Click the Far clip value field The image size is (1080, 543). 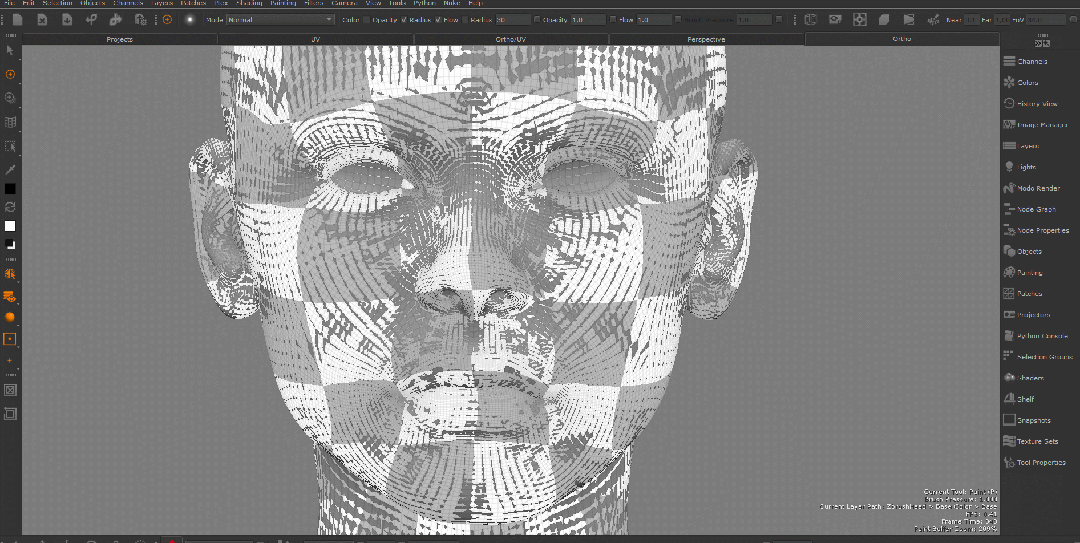point(1002,20)
